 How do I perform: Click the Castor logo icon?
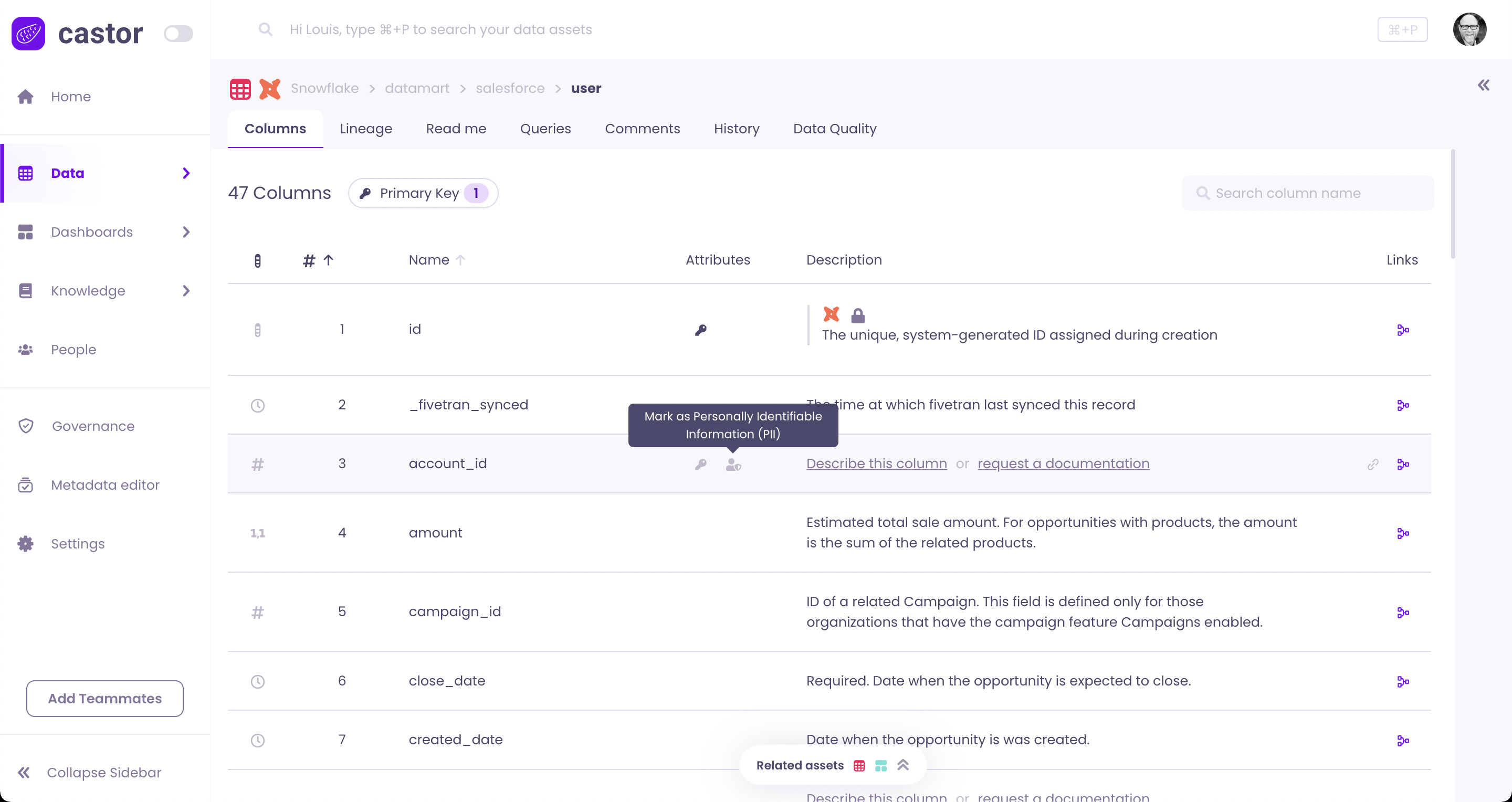[28, 34]
